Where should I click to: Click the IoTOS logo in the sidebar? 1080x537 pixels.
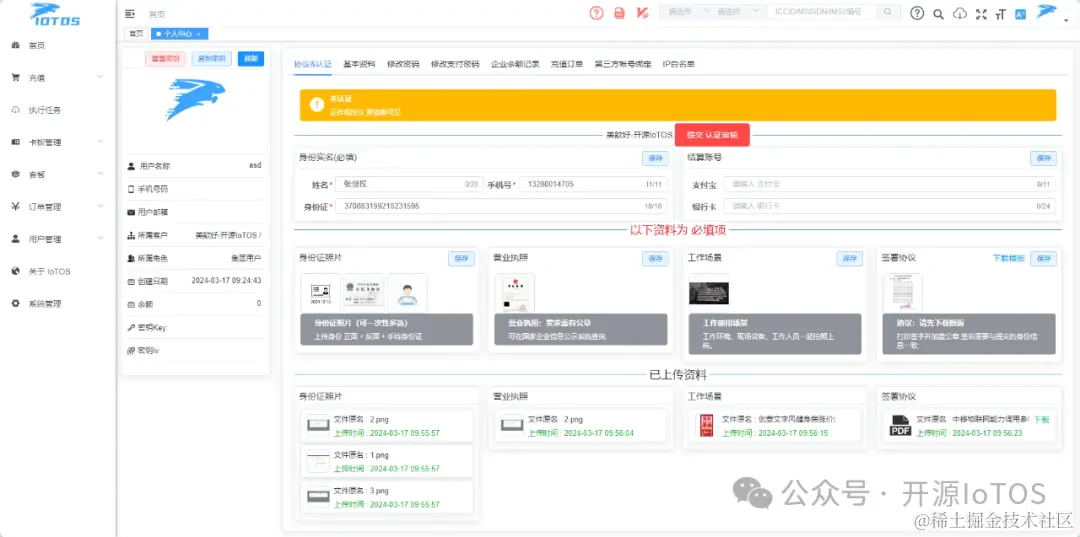[x=55, y=14]
